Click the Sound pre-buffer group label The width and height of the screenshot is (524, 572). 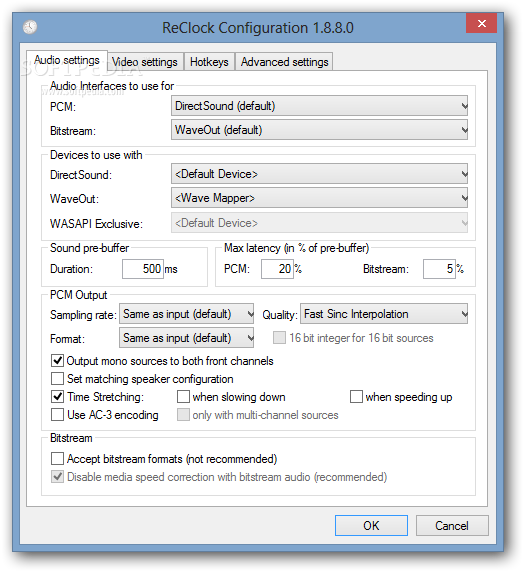89,248
